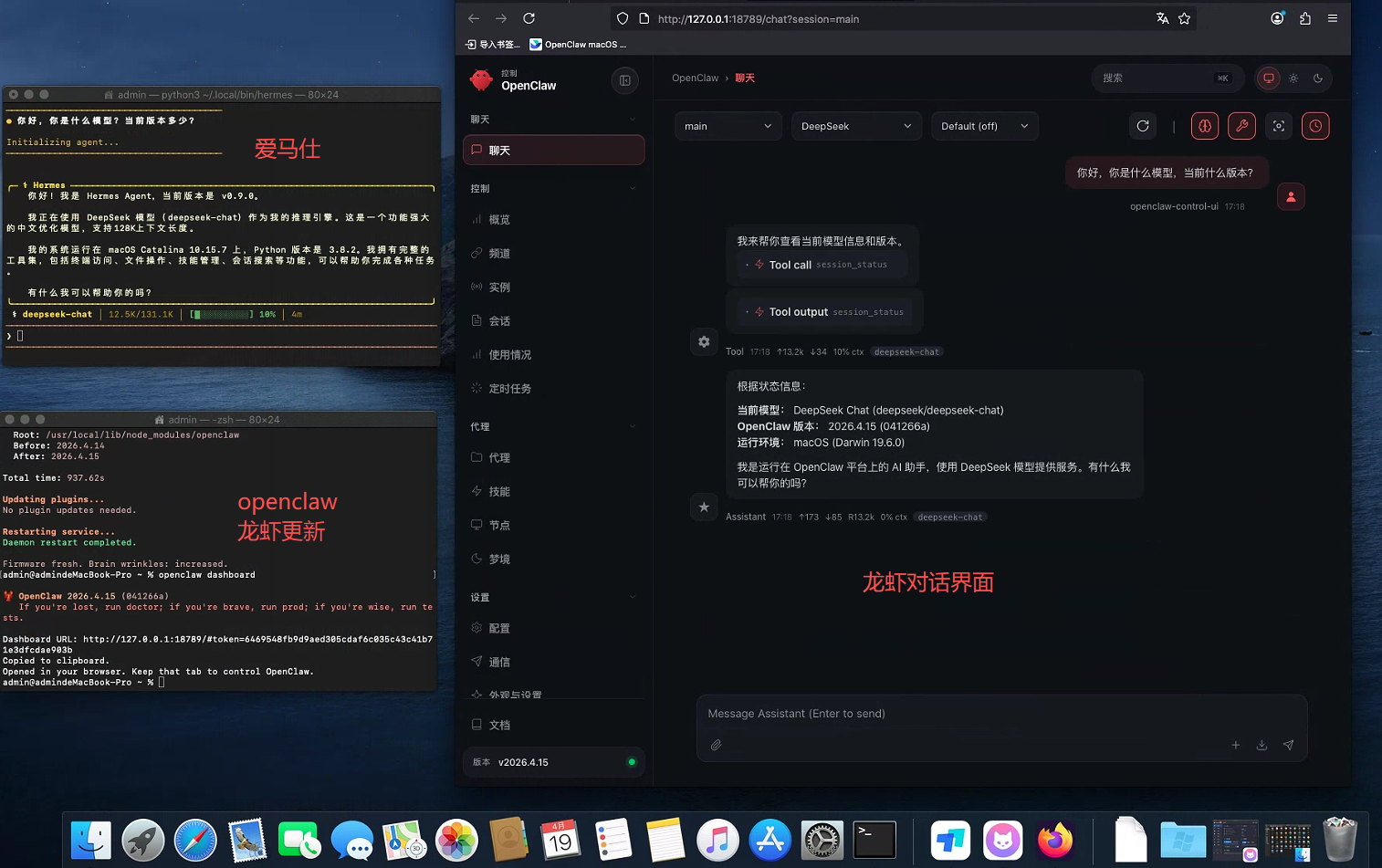This screenshot has height=868, width=1382.
Task: Switch to light theme sun icon
Action: (1293, 78)
